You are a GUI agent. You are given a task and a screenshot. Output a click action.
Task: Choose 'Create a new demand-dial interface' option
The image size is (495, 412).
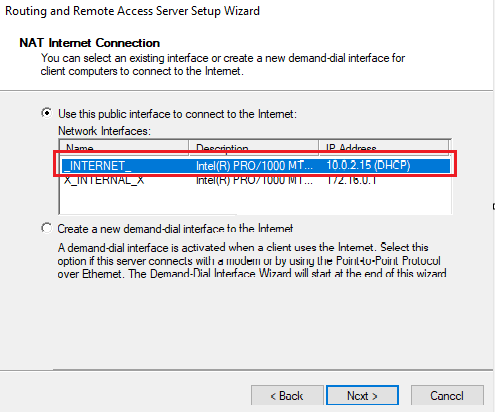[47, 229]
